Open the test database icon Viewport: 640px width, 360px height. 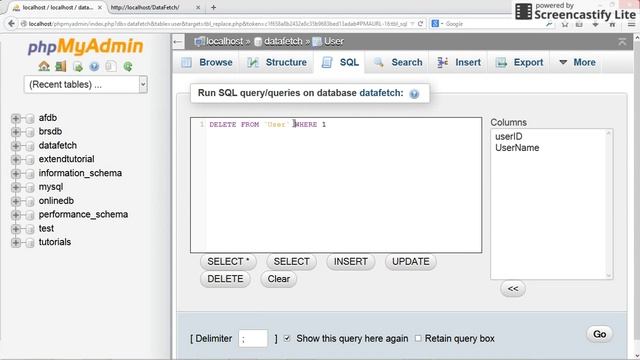point(30,229)
